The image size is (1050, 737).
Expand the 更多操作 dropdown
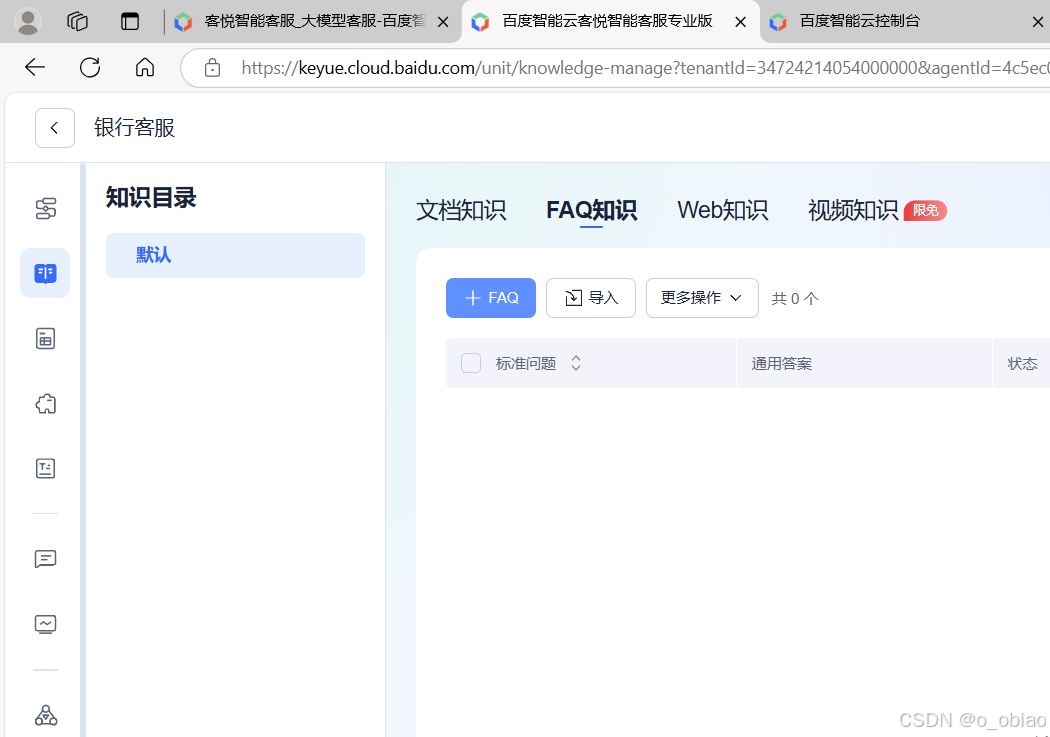coord(702,298)
